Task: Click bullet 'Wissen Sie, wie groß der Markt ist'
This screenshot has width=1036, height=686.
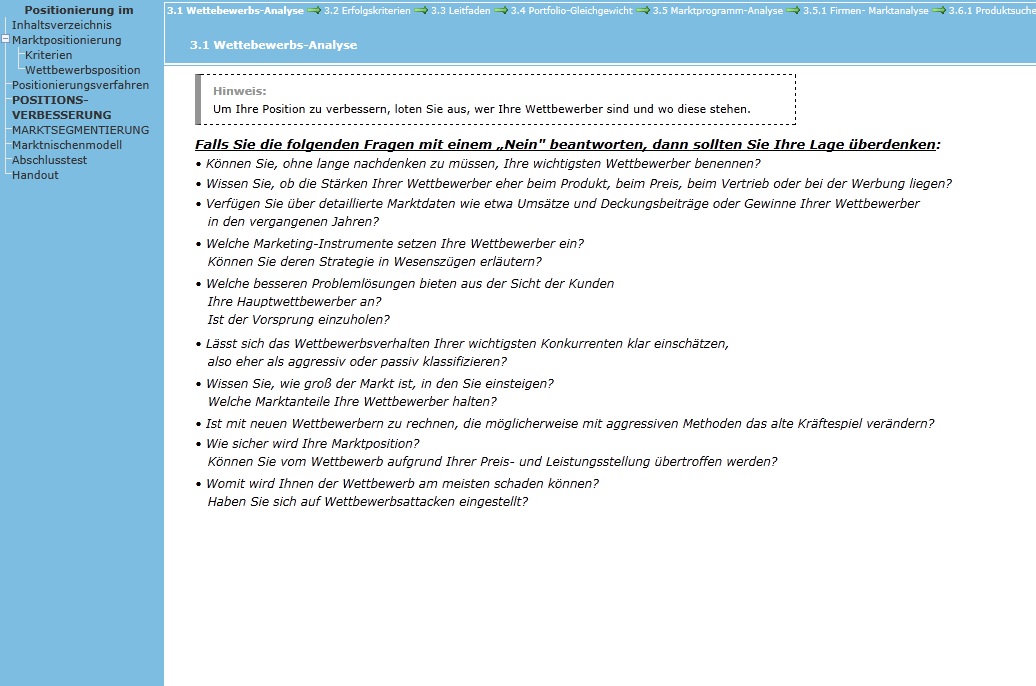Action: click(380, 384)
